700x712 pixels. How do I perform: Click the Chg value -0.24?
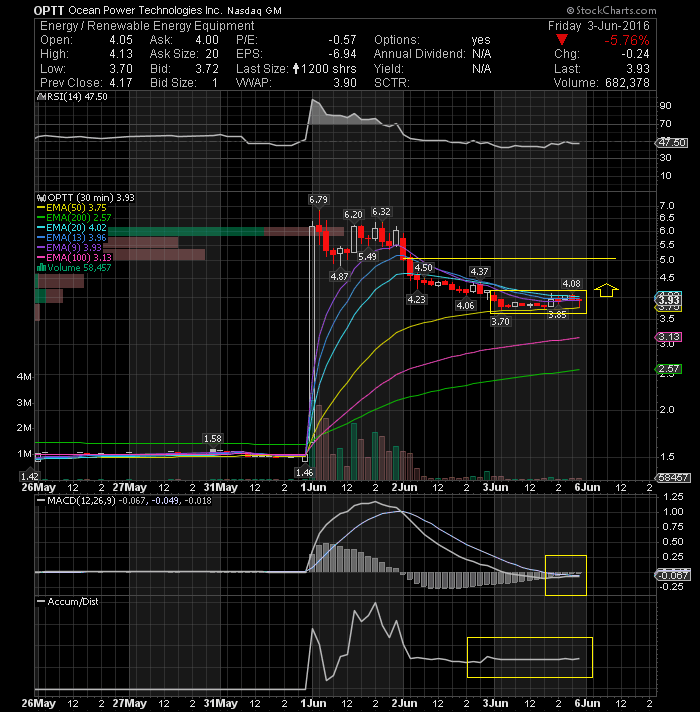636,54
